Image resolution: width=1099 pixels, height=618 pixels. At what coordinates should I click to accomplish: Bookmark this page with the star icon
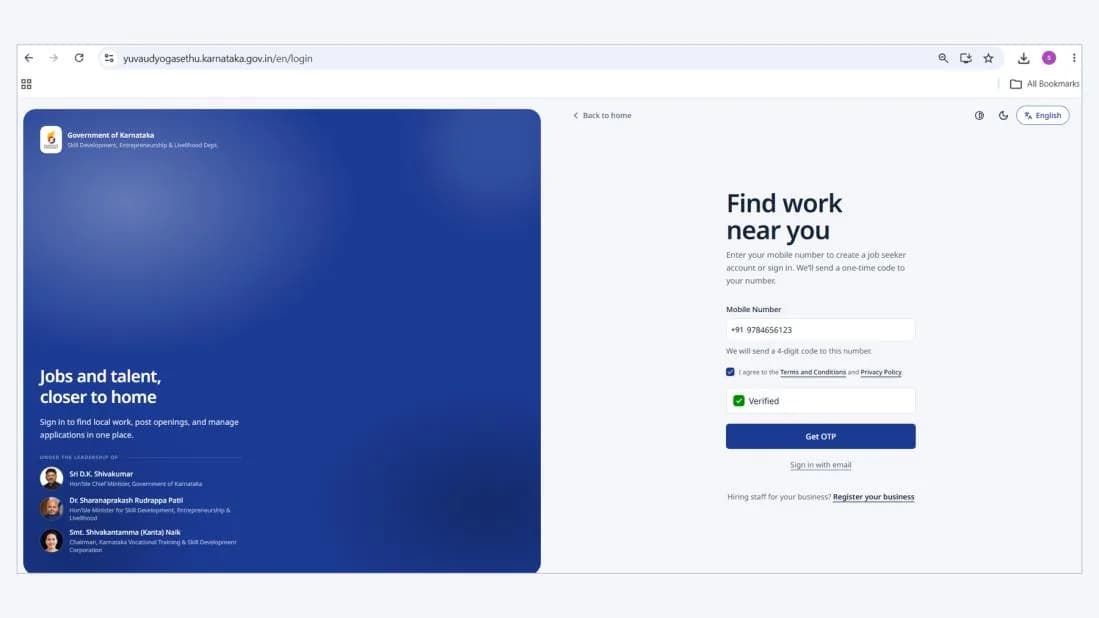coord(988,58)
